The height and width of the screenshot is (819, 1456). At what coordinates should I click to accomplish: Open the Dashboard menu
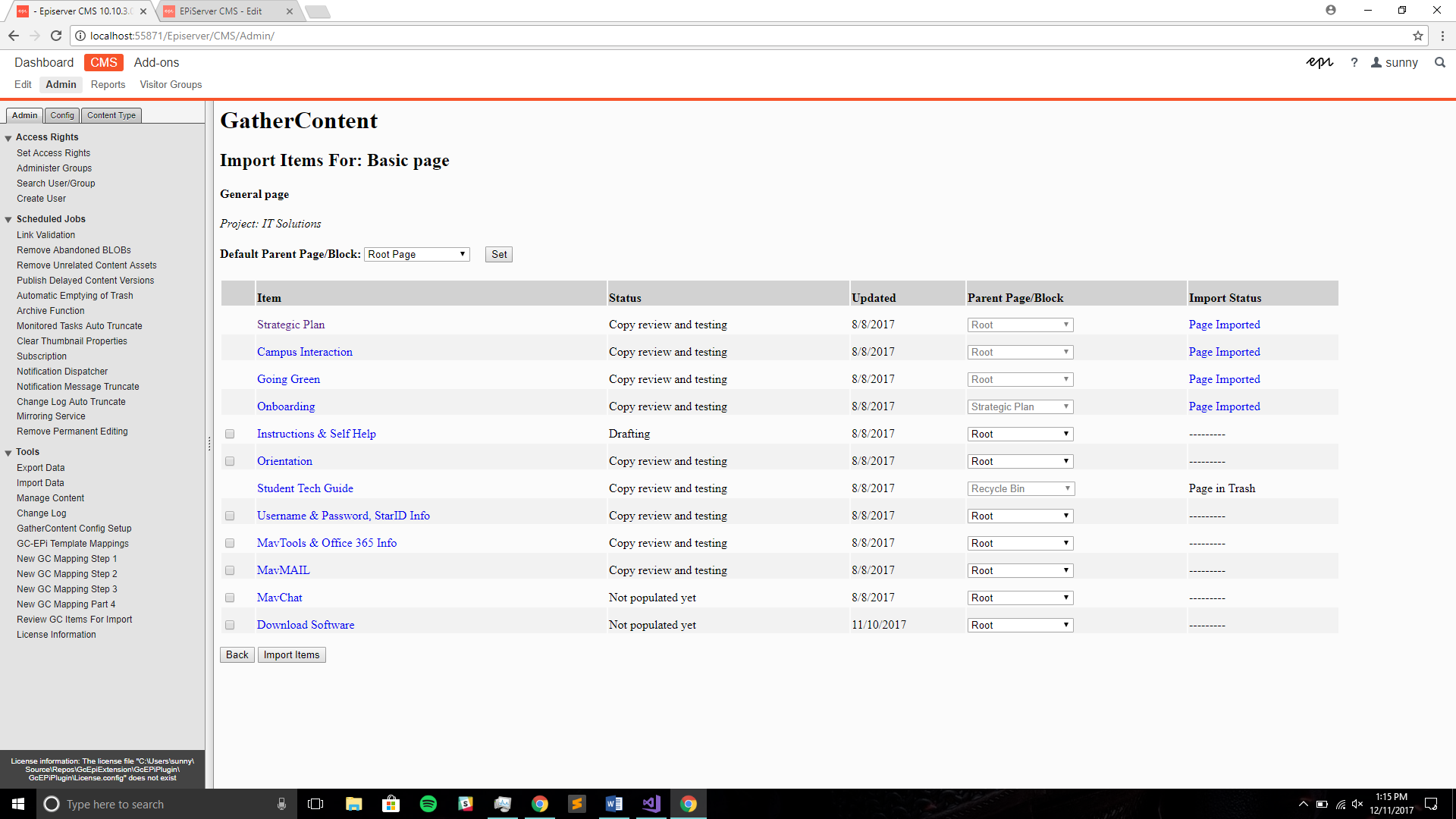click(44, 63)
